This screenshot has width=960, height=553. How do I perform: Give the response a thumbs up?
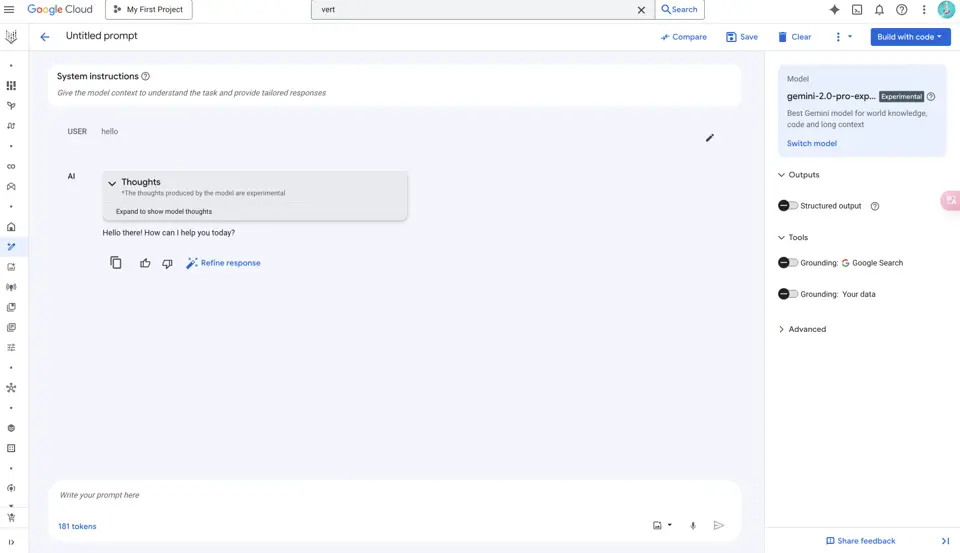pos(145,263)
